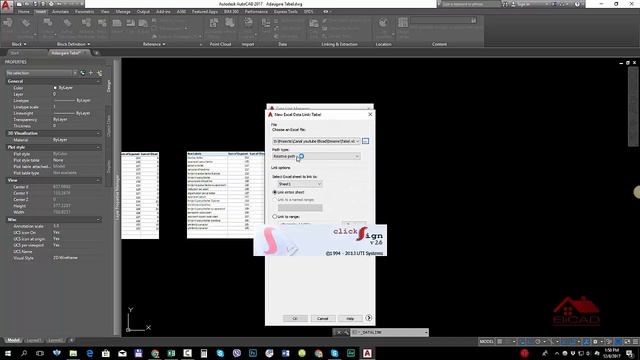Click the AutoCAD icon in the taskbar
Viewport: 640px width, 360px height.
coord(367,353)
